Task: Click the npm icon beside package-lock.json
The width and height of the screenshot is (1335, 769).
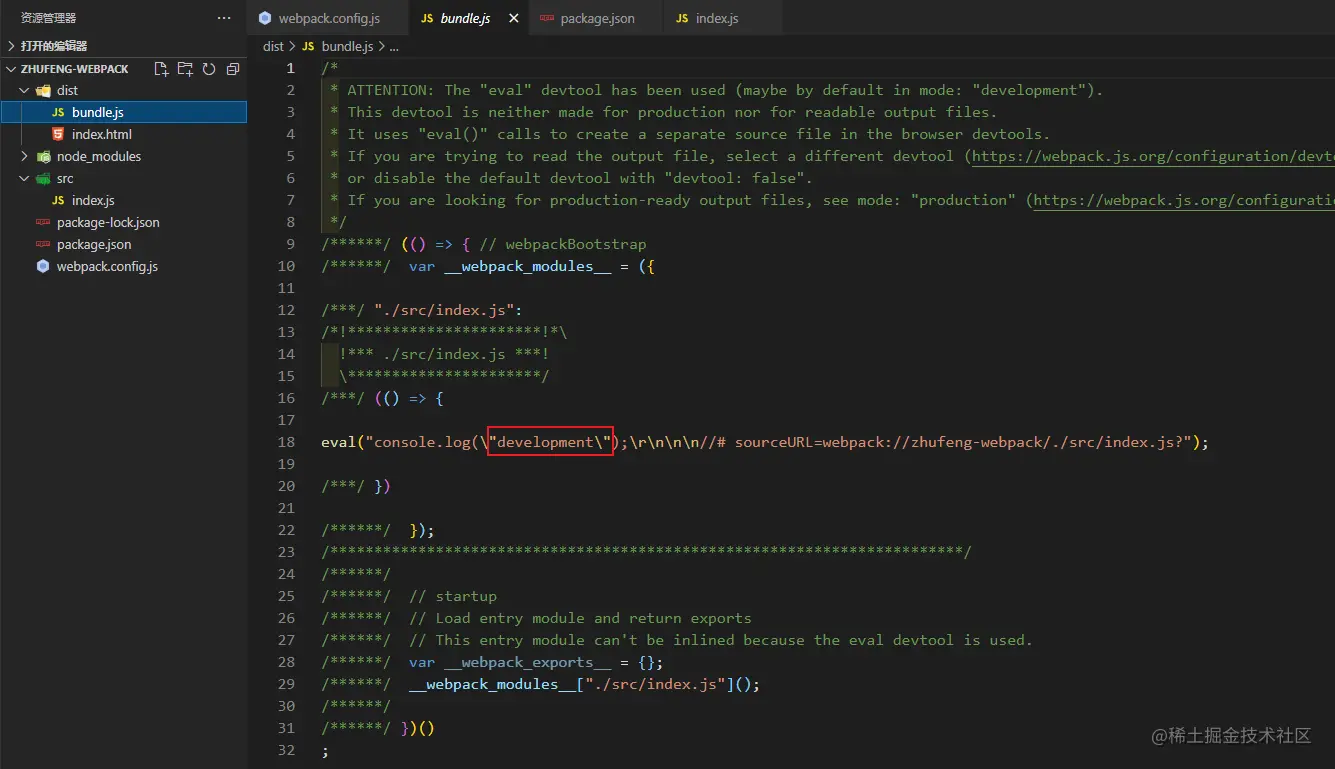Action: (43, 223)
